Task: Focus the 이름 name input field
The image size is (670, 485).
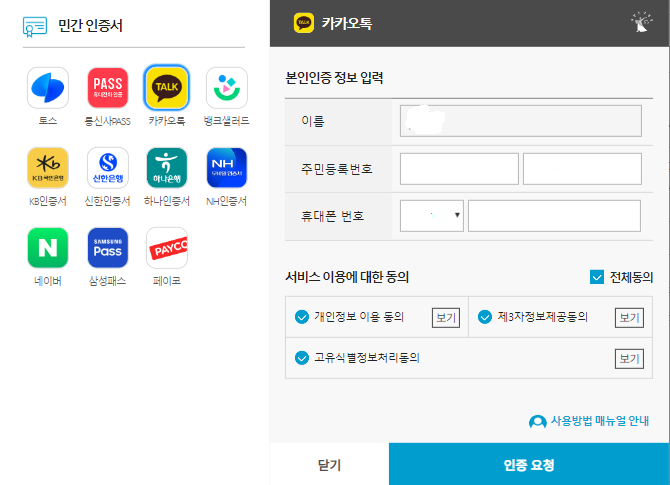Action: (520, 121)
